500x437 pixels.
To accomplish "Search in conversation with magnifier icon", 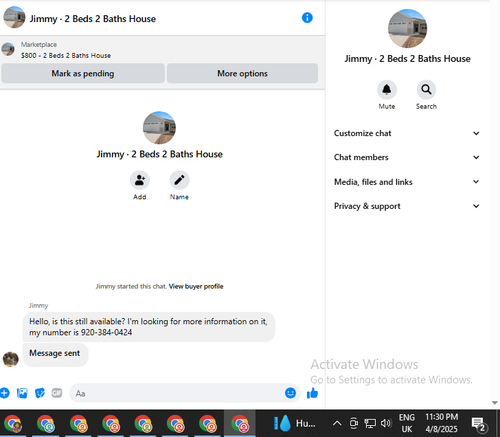I will pos(426,90).
